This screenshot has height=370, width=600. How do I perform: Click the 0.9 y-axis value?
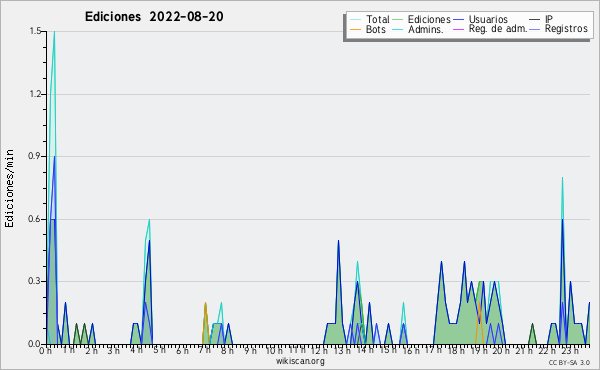pyautogui.click(x=35, y=156)
